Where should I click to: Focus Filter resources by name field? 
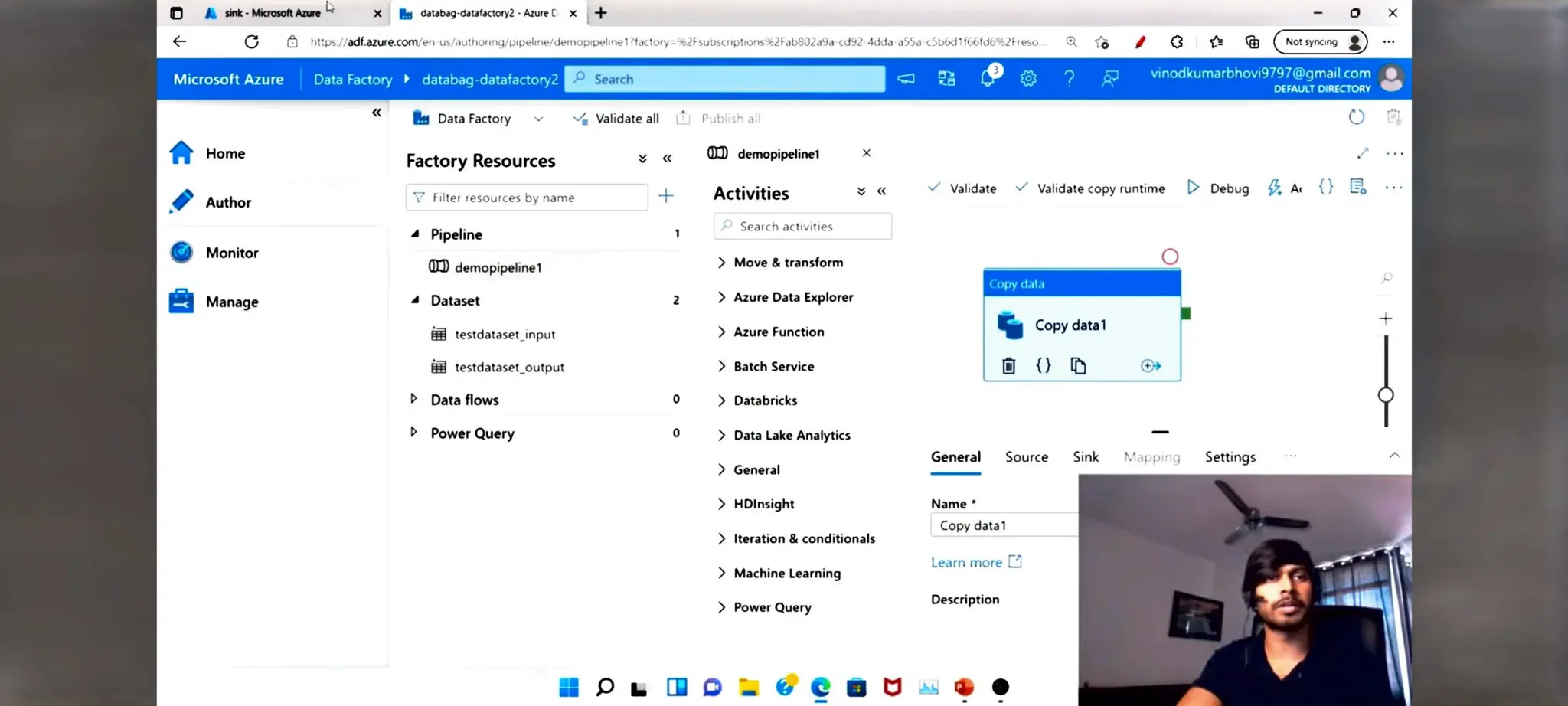coord(527,198)
